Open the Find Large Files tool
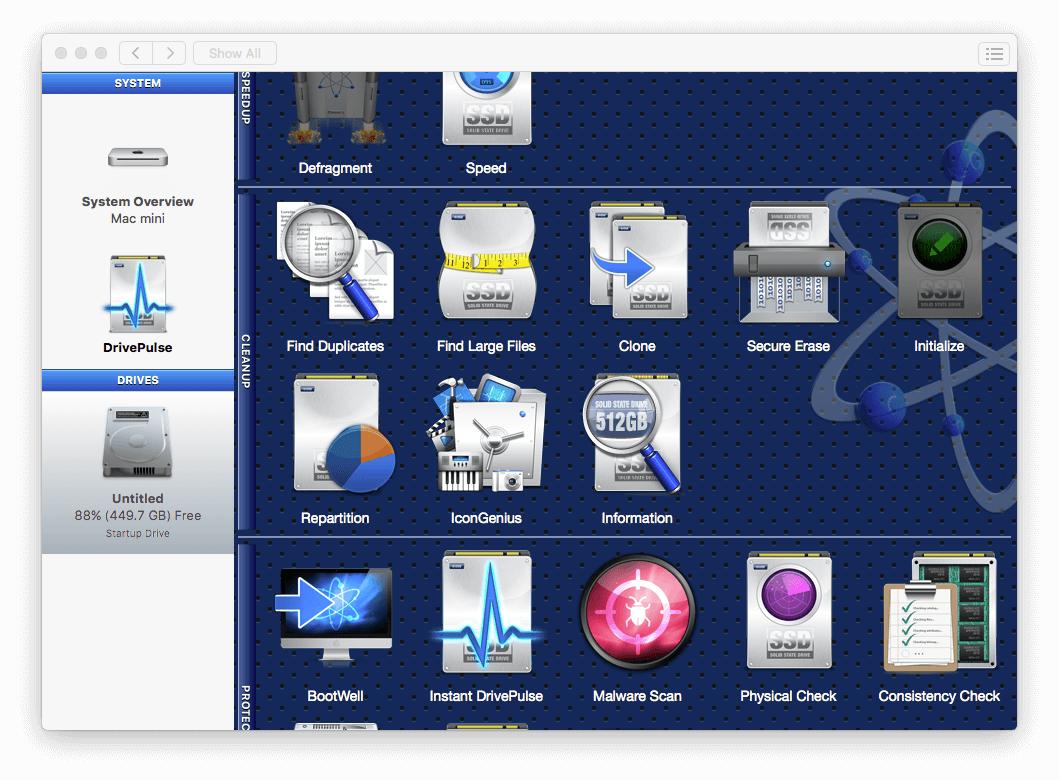The height and width of the screenshot is (780, 1059). (486, 260)
